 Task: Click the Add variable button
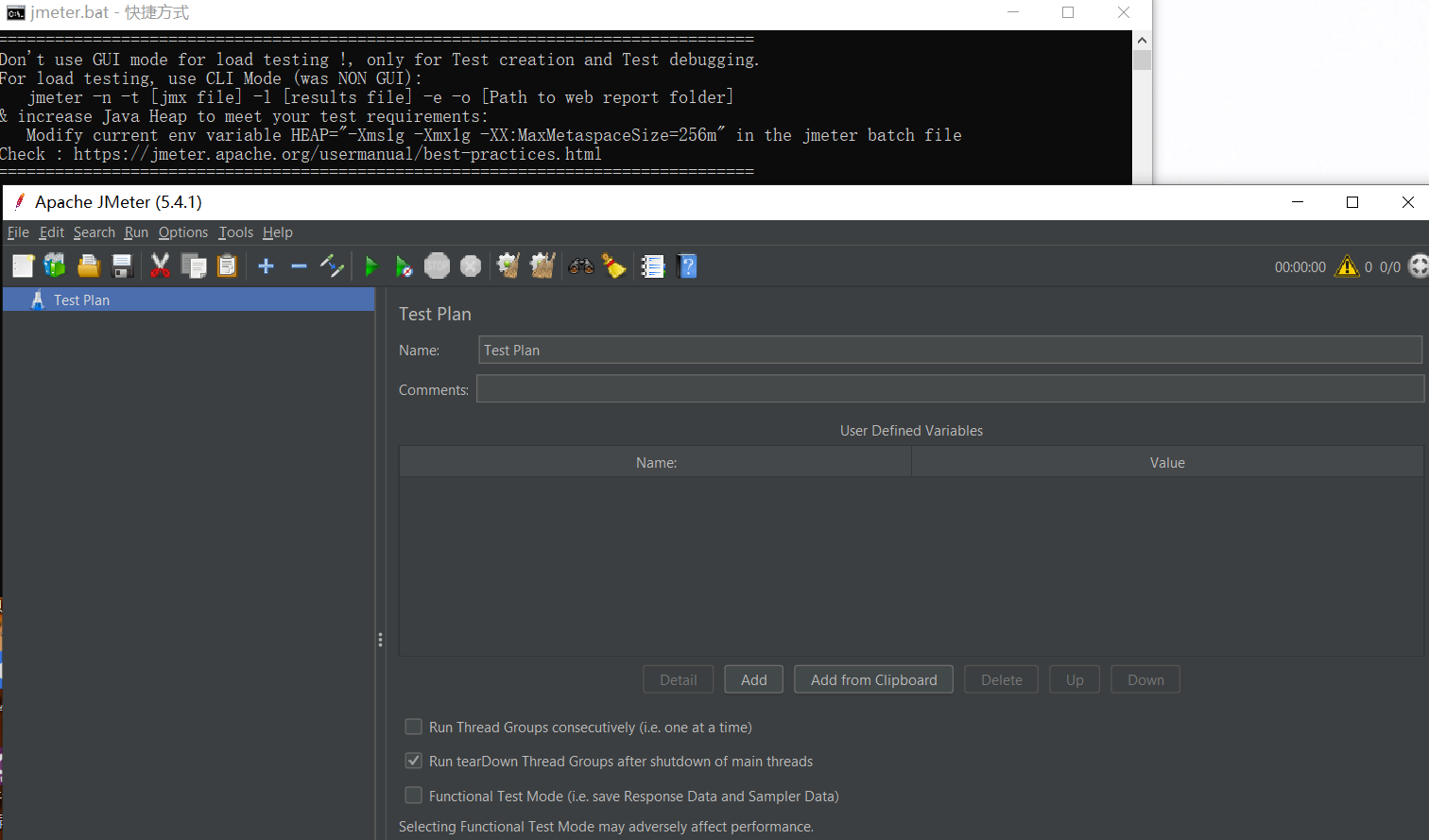point(754,679)
